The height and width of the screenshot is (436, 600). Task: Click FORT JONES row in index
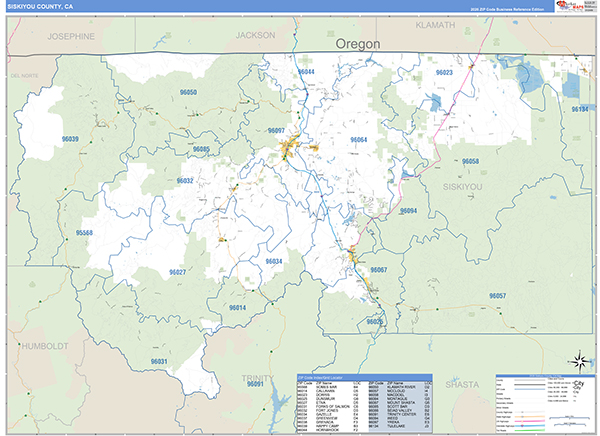tap(328, 410)
